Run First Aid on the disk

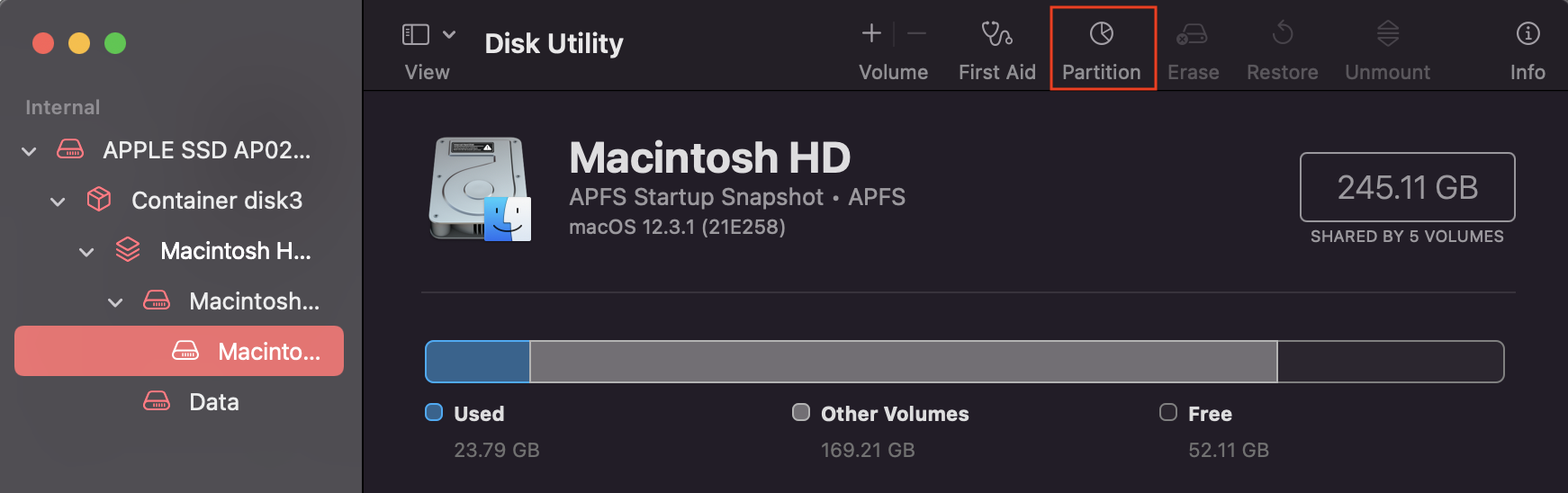(x=996, y=49)
